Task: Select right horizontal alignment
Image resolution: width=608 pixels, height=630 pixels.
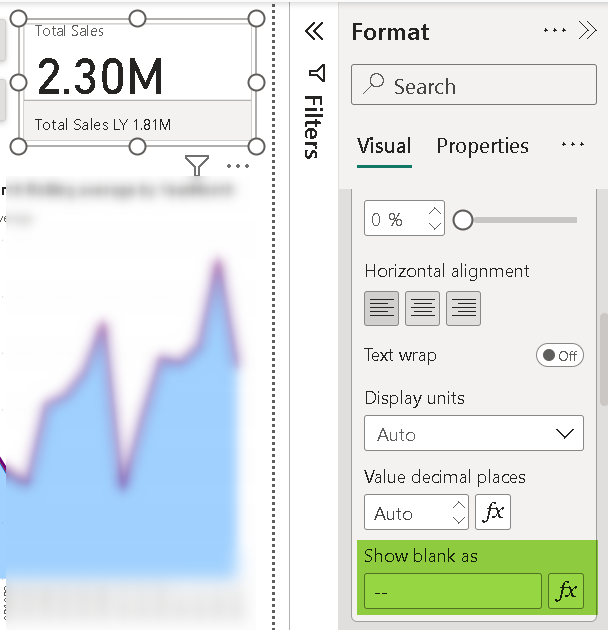Action: click(463, 309)
